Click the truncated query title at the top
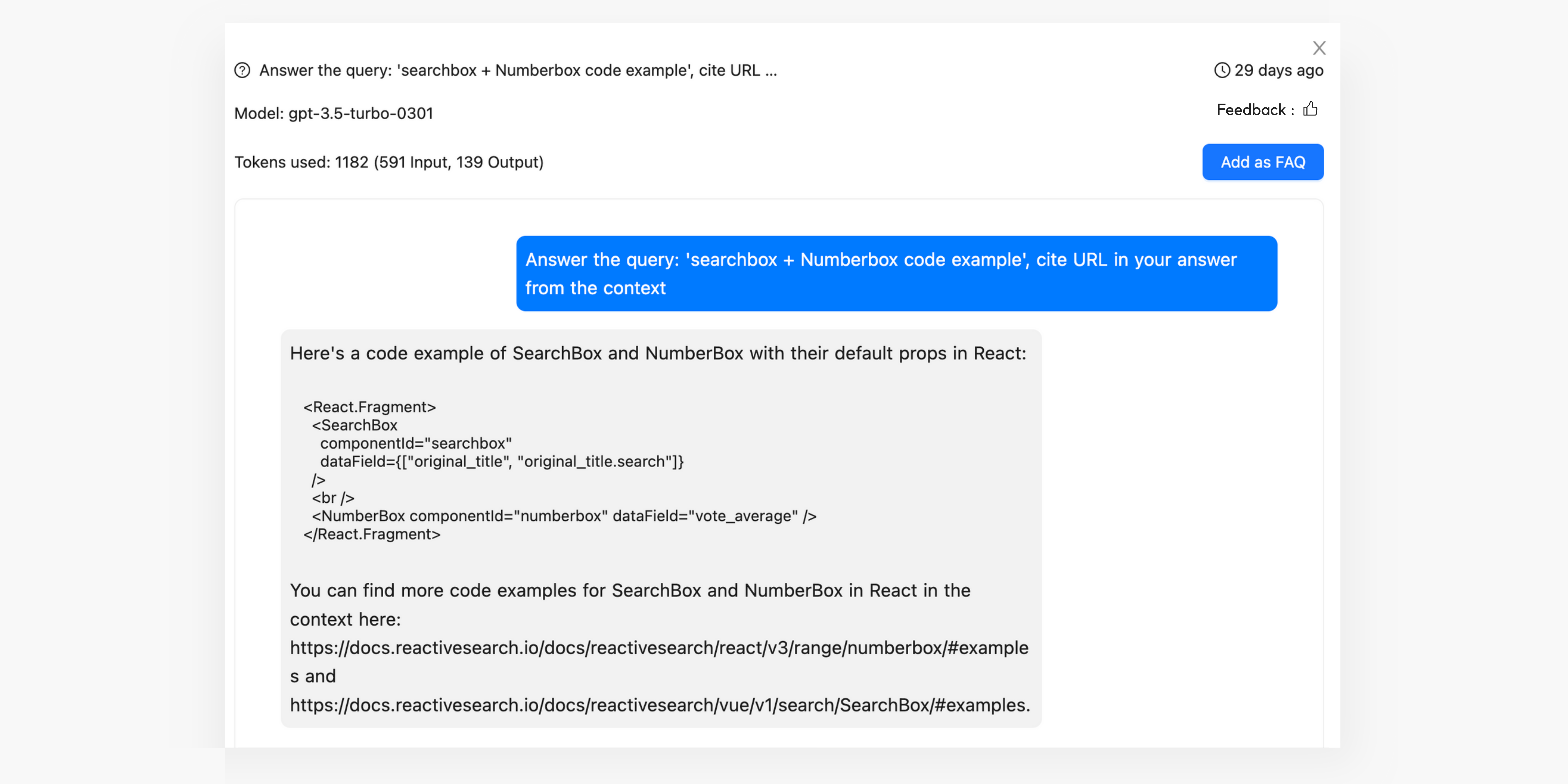Viewport: 1568px width, 784px height. [518, 71]
